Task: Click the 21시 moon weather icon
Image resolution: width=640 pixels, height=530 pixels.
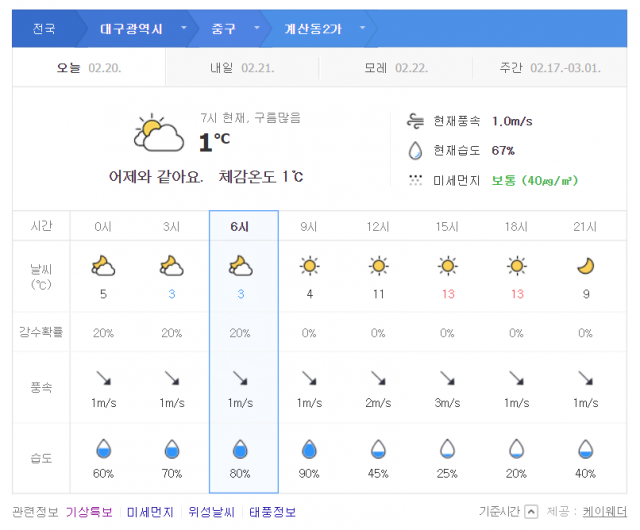Action: [x=586, y=266]
